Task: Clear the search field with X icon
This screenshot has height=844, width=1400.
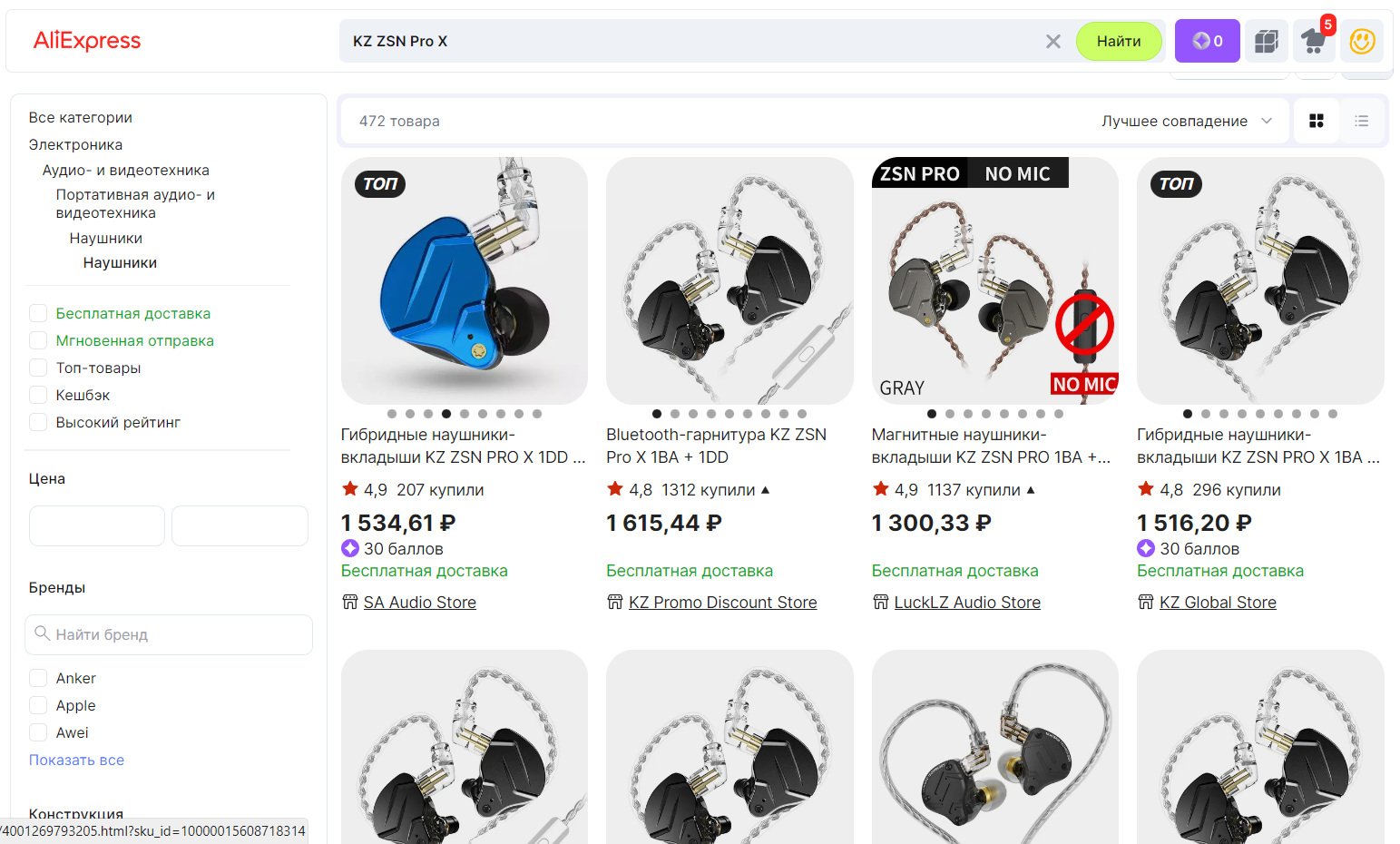Action: pos(1052,41)
